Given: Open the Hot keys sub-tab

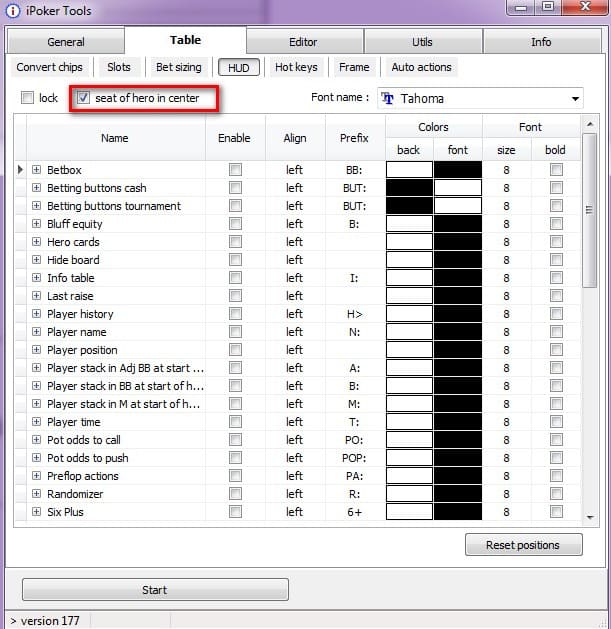Looking at the screenshot, I should 296,67.
